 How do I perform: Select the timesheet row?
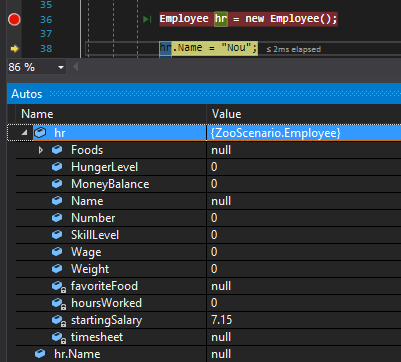[x=208, y=337]
